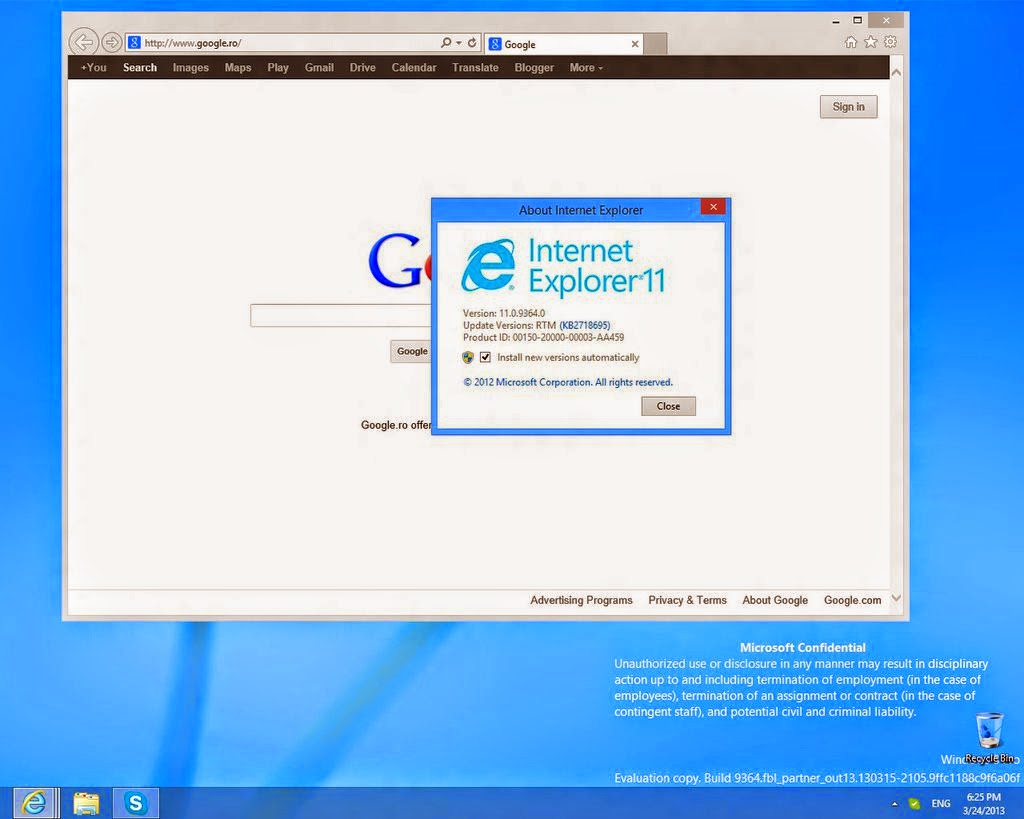1024x819 pixels.
Task: Click the green tray notification icon
Action: coord(915,804)
